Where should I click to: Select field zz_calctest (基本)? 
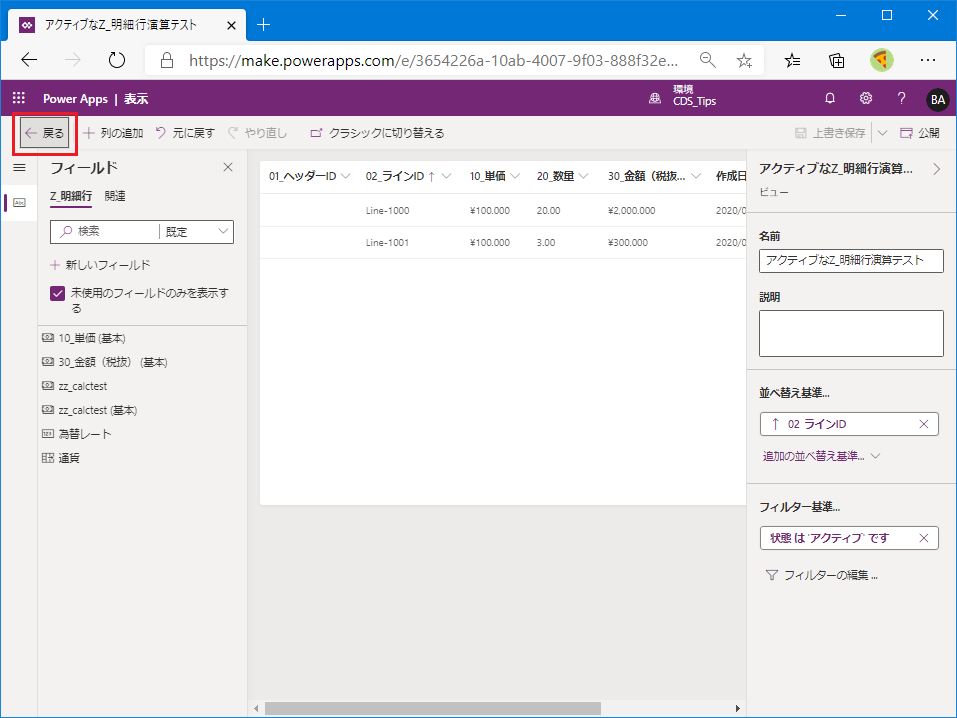click(x=98, y=410)
